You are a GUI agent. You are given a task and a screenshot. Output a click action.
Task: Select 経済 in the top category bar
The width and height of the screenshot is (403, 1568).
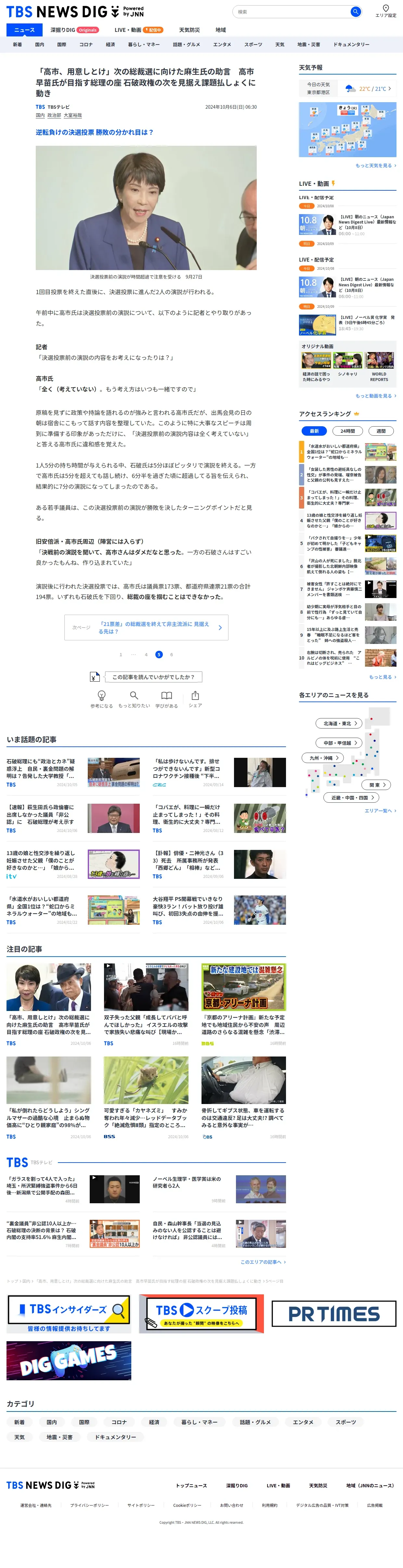coord(110,45)
